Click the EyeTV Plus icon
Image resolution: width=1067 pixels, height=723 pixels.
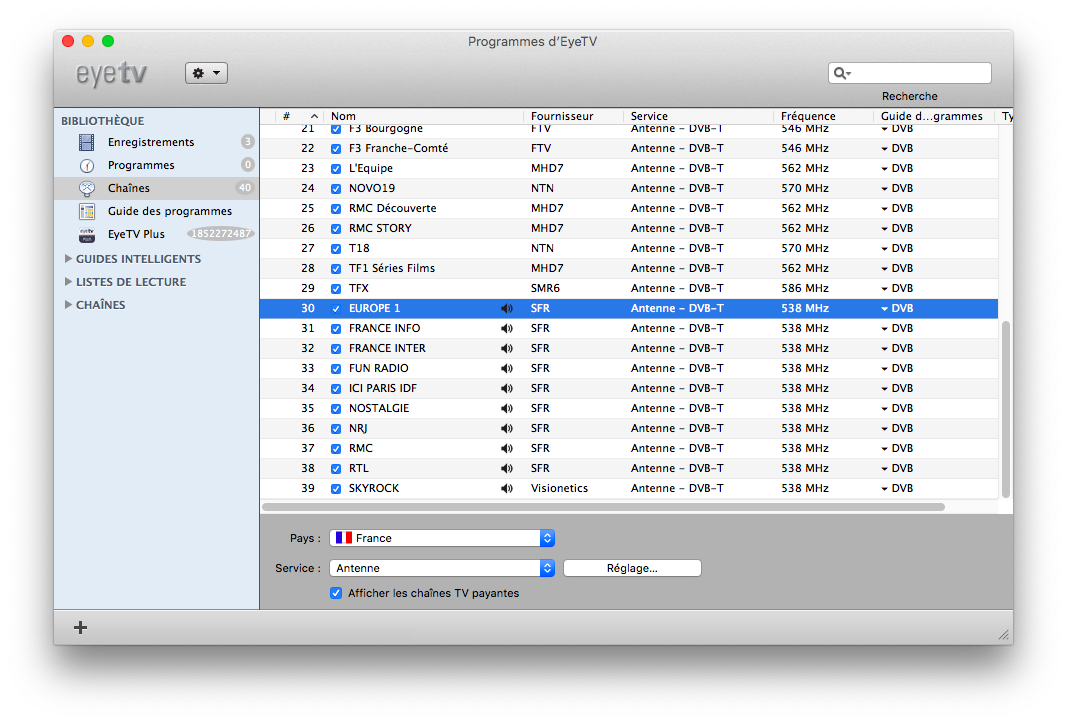tap(87, 234)
